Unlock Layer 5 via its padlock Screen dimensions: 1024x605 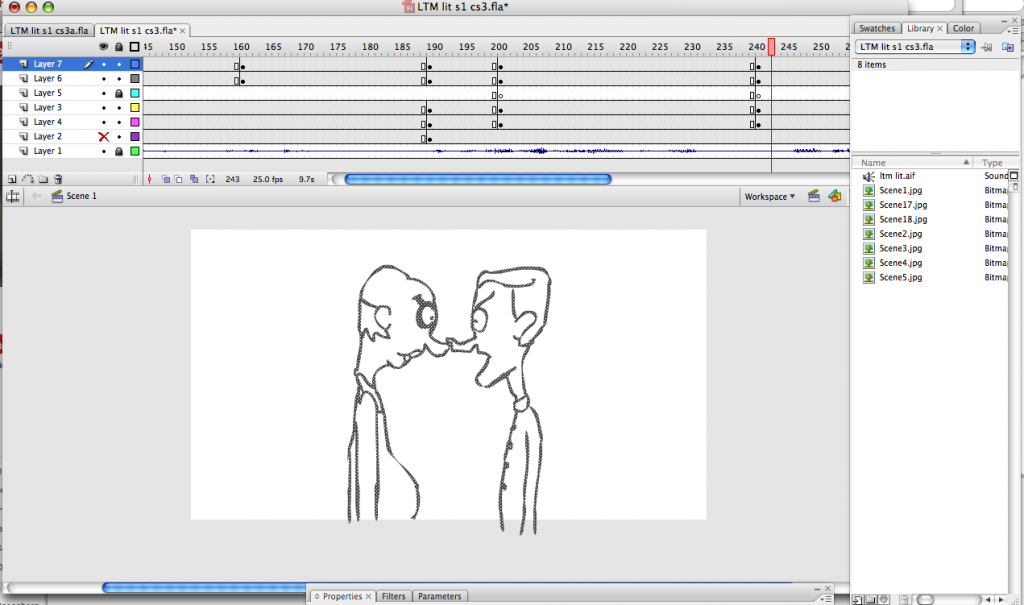point(119,93)
